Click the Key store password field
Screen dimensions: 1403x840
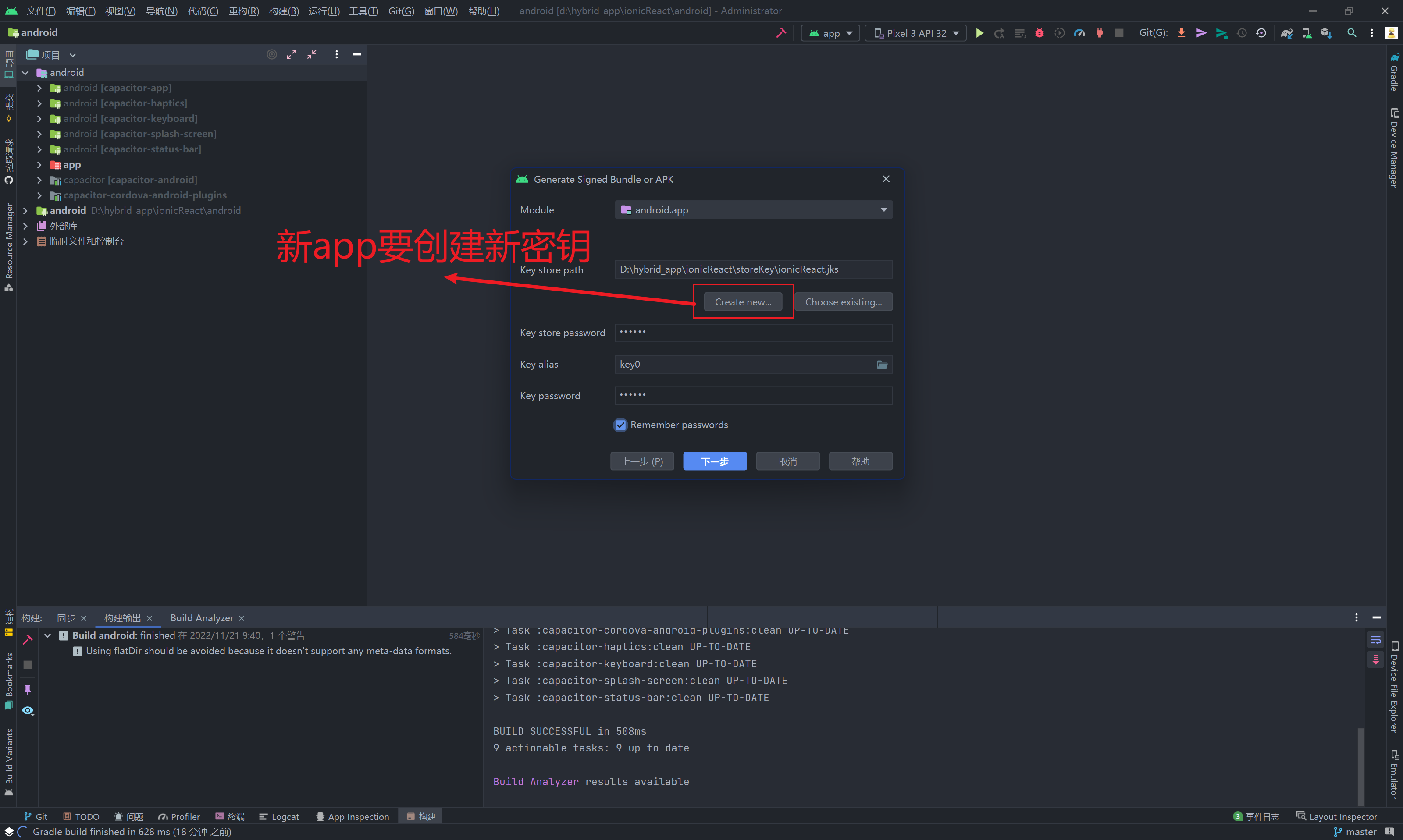pyautogui.click(x=754, y=333)
